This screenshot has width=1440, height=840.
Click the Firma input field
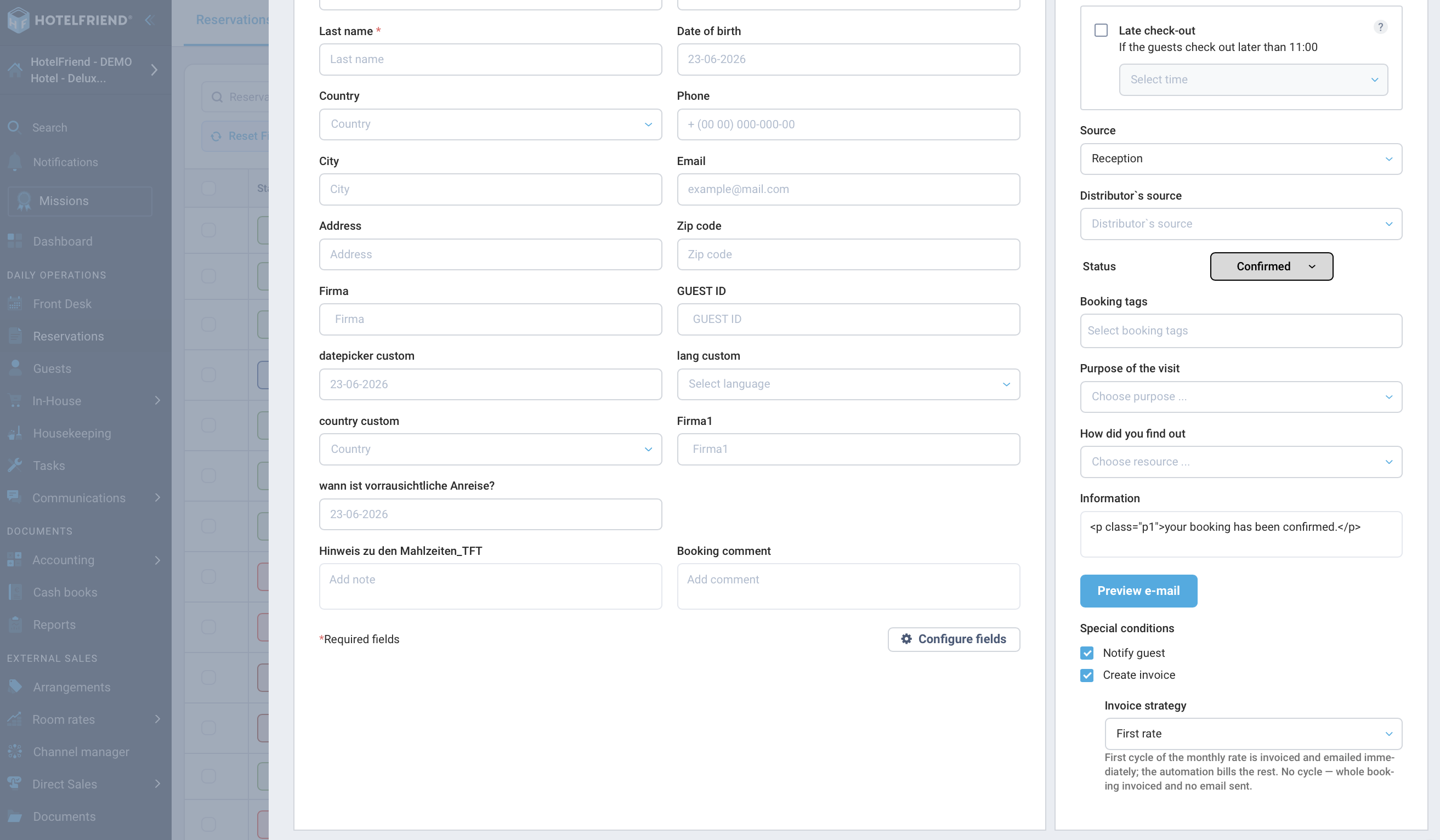point(490,320)
